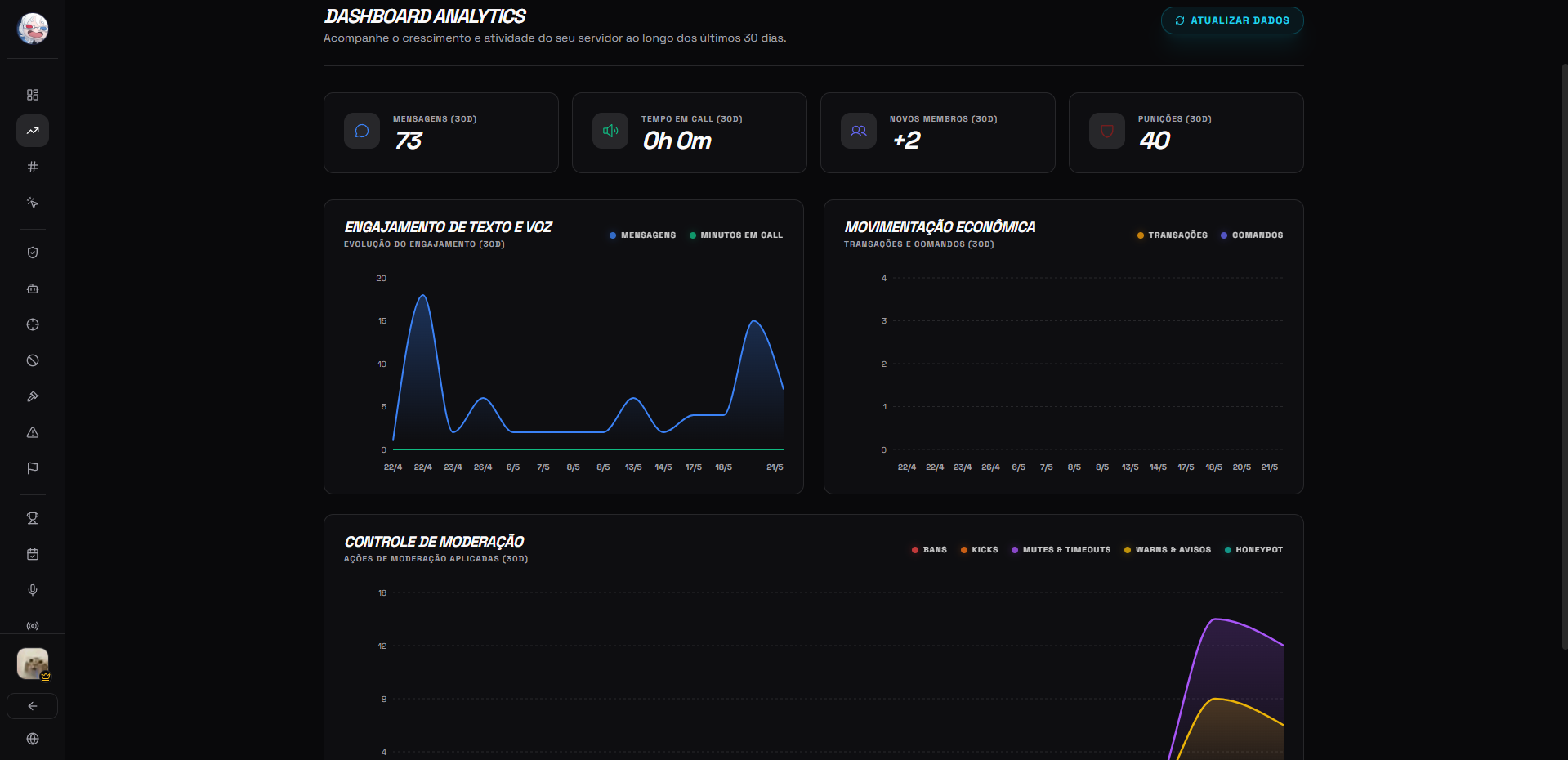The height and width of the screenshot is (760, 1568).
Task: Click the chat bubble icon in Mensagens card
Action: point(362,131)
